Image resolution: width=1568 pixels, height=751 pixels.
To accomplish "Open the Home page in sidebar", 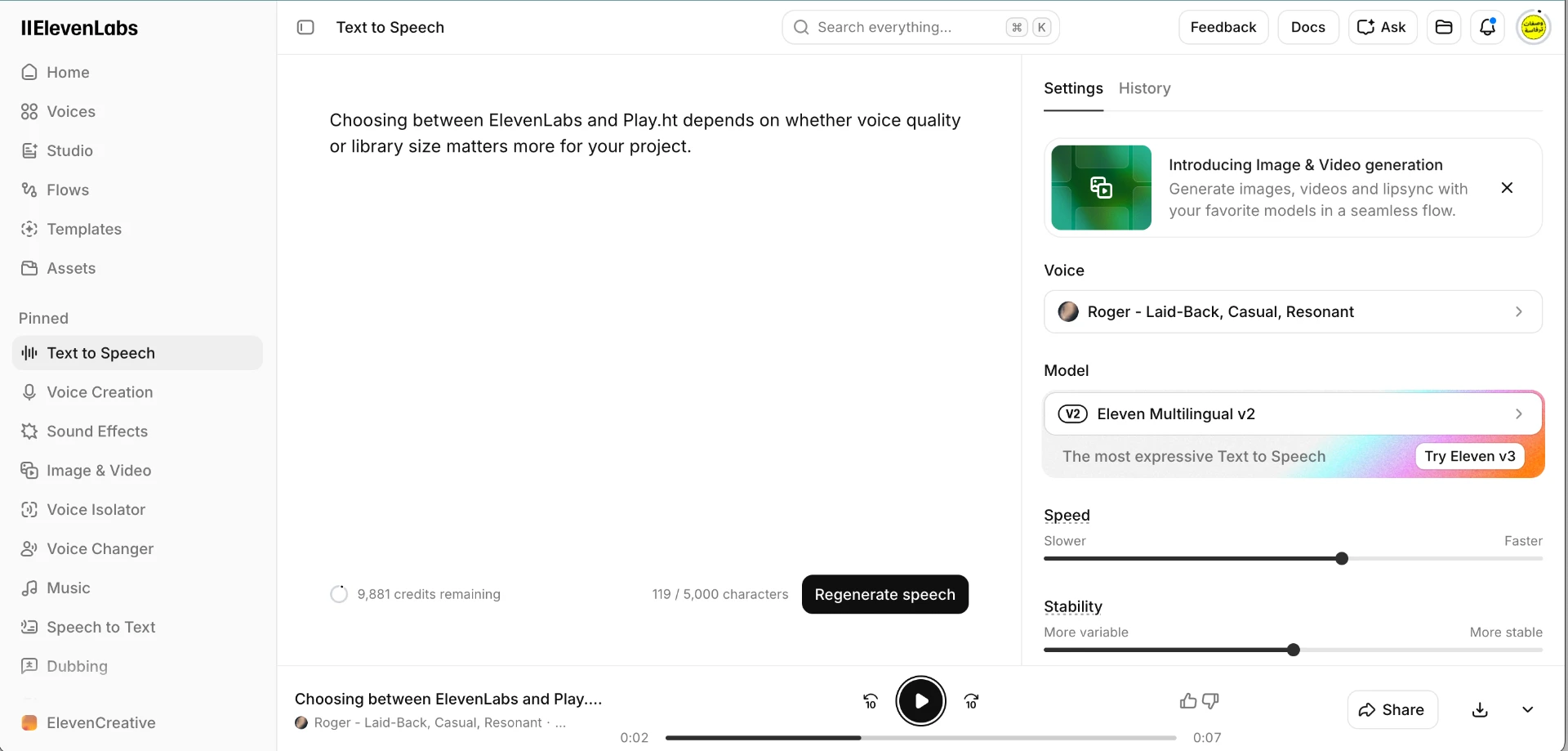I will click(137, 72).
